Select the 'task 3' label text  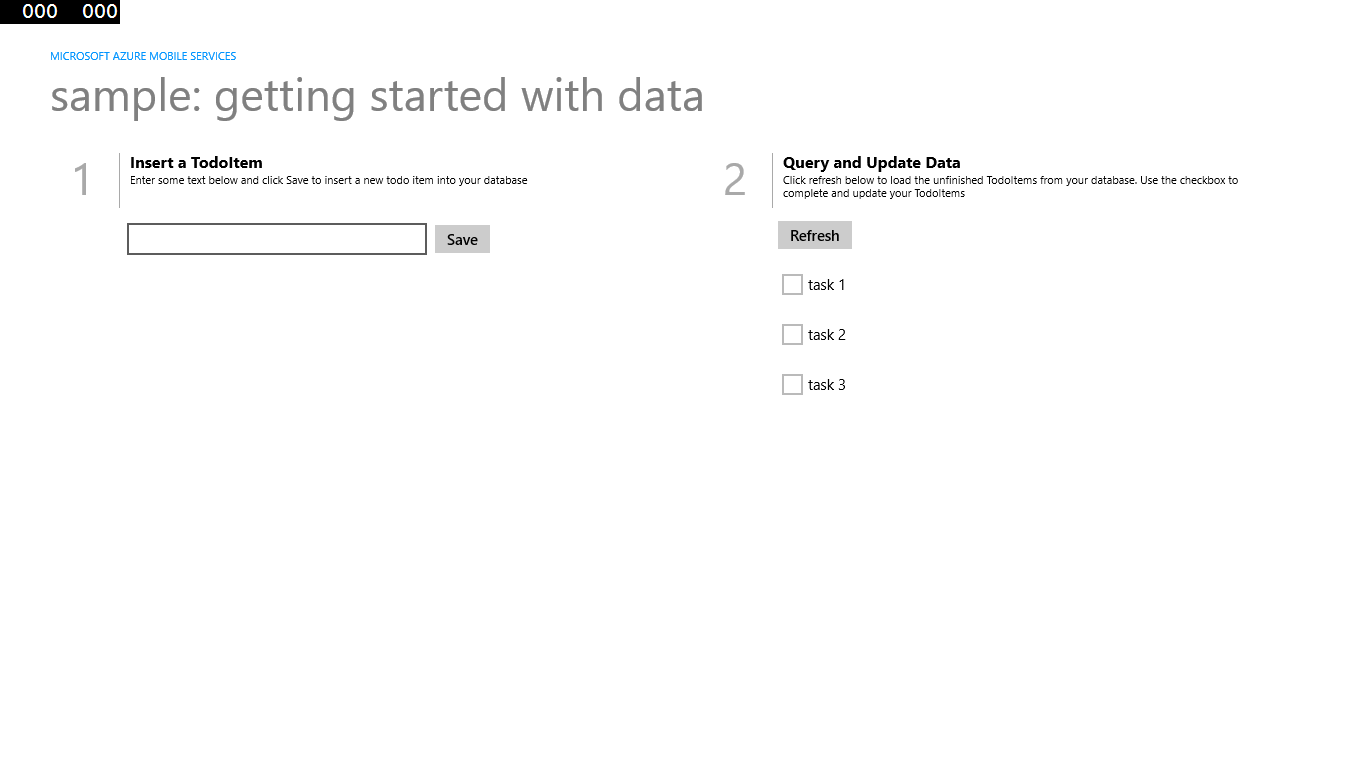pyautogui.click(x=827, y=385)
